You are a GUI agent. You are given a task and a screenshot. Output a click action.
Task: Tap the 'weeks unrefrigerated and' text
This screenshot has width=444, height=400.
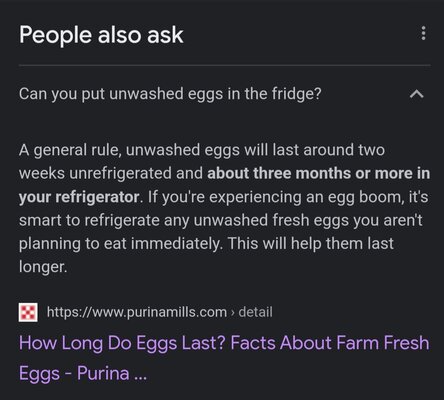(x=111, y=173)
